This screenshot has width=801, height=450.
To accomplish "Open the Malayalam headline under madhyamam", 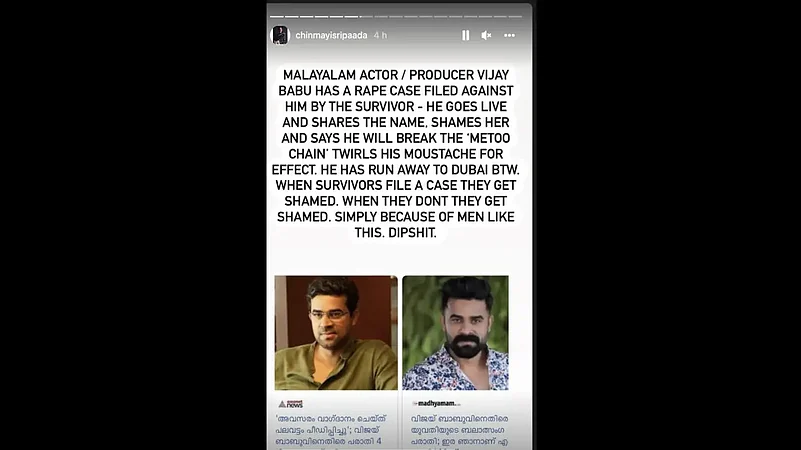I will [x=460, y=430].
